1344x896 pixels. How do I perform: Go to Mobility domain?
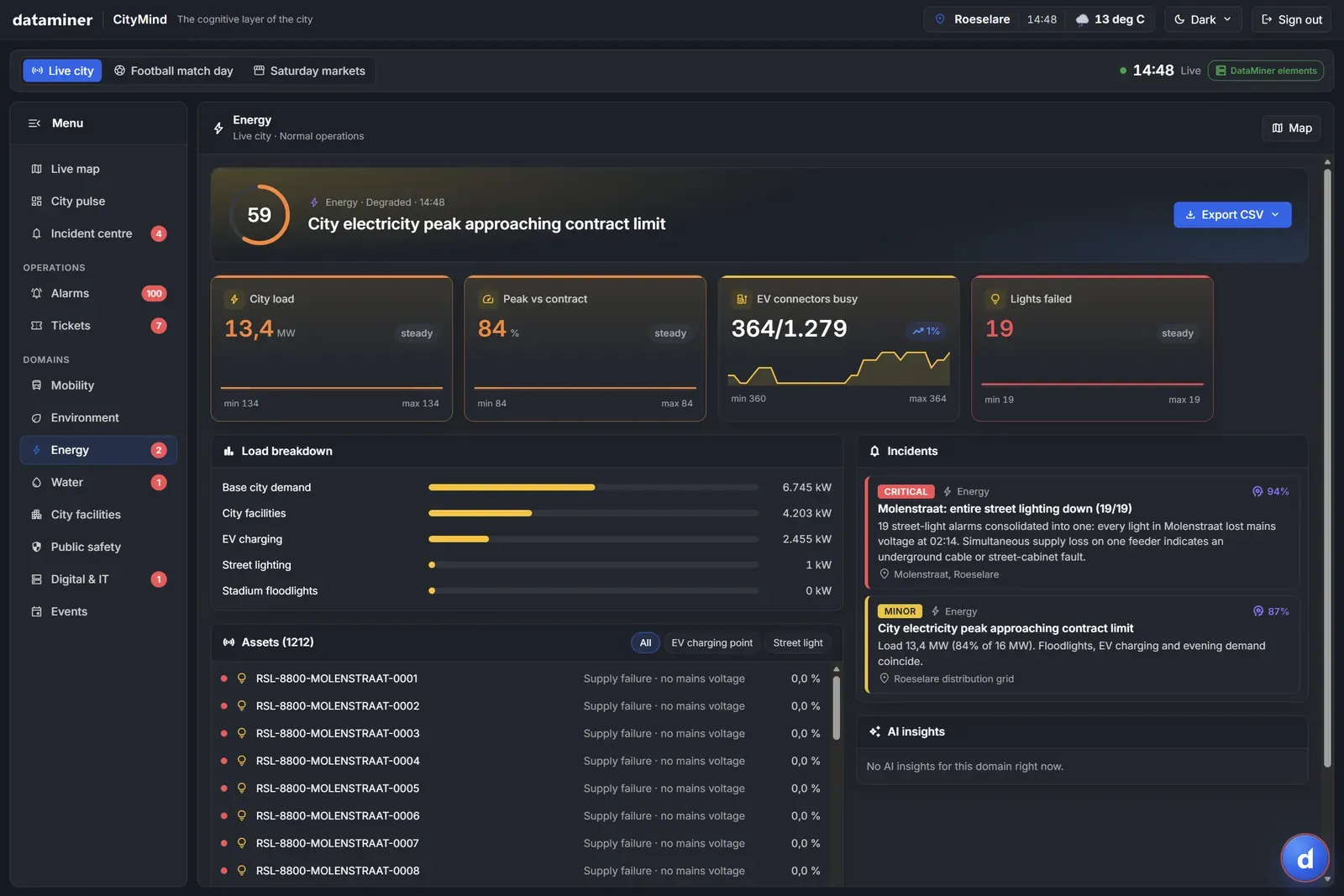(x=98, y=385)
